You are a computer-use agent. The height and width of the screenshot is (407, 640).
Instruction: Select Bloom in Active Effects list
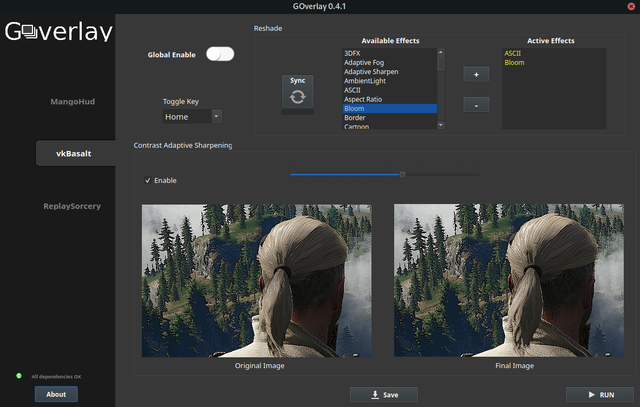(x=514, y=63)
